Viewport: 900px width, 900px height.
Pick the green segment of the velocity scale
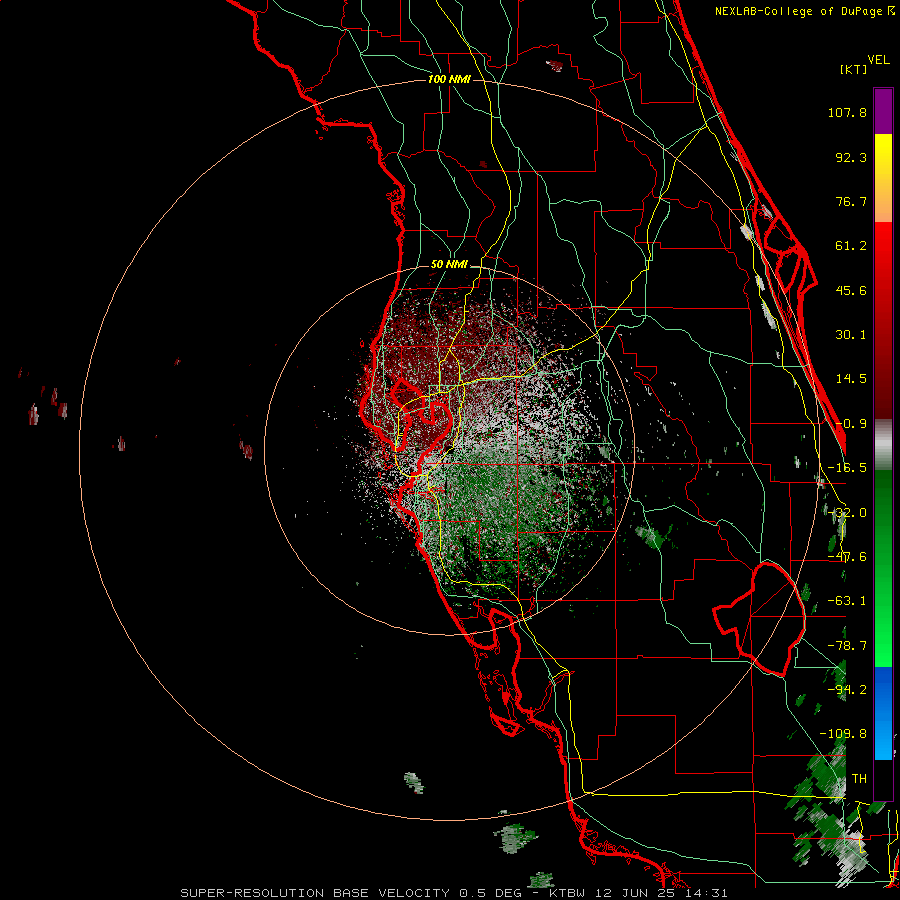(883, 568)
